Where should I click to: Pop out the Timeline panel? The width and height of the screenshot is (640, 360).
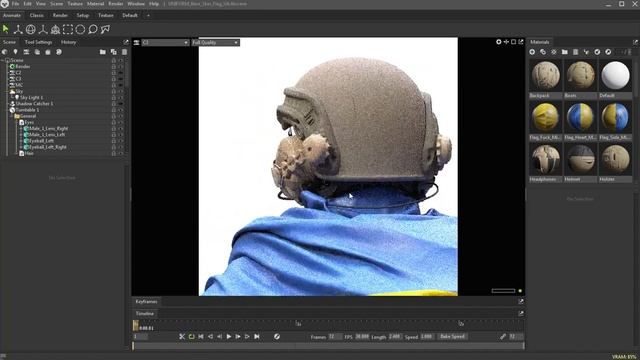coord(521,313)
